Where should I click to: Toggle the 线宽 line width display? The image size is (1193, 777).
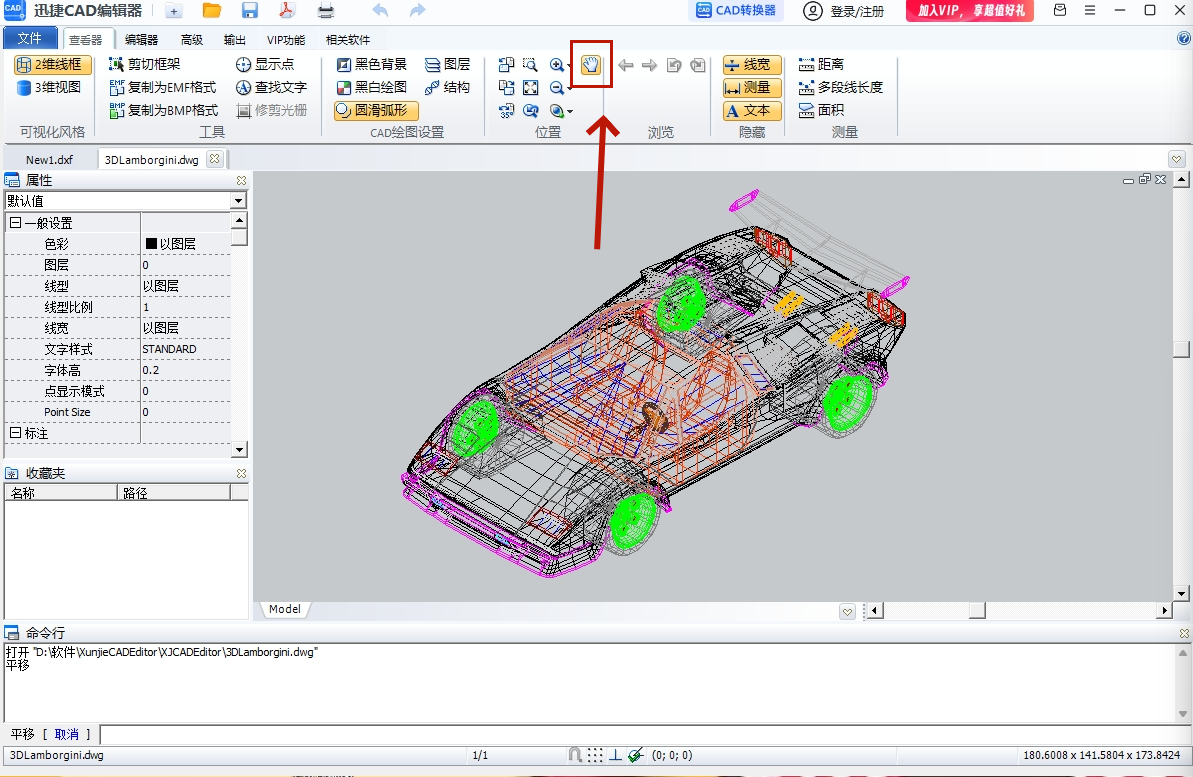coord(752,65)
